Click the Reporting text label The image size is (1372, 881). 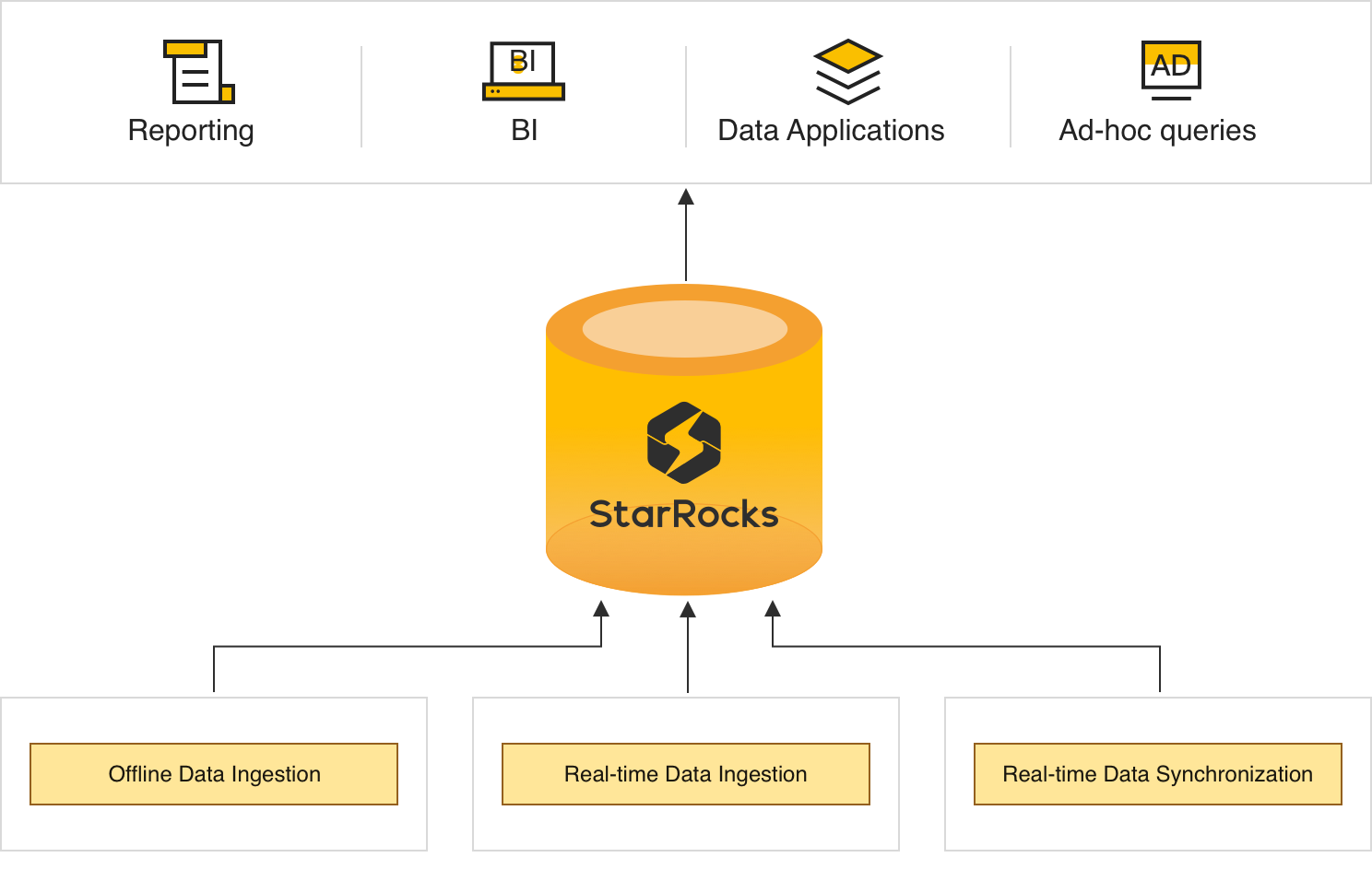[x=191, y=131]
